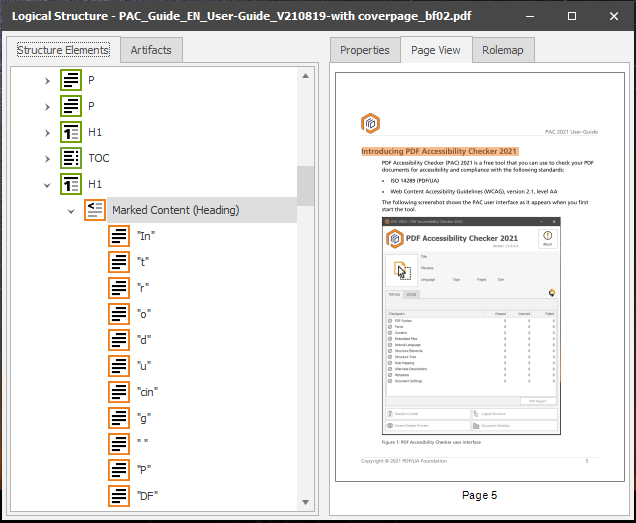Close the Logical Structure window
Image resolution: width=636 pixels, height=523 pixels.
coord(614,16)
